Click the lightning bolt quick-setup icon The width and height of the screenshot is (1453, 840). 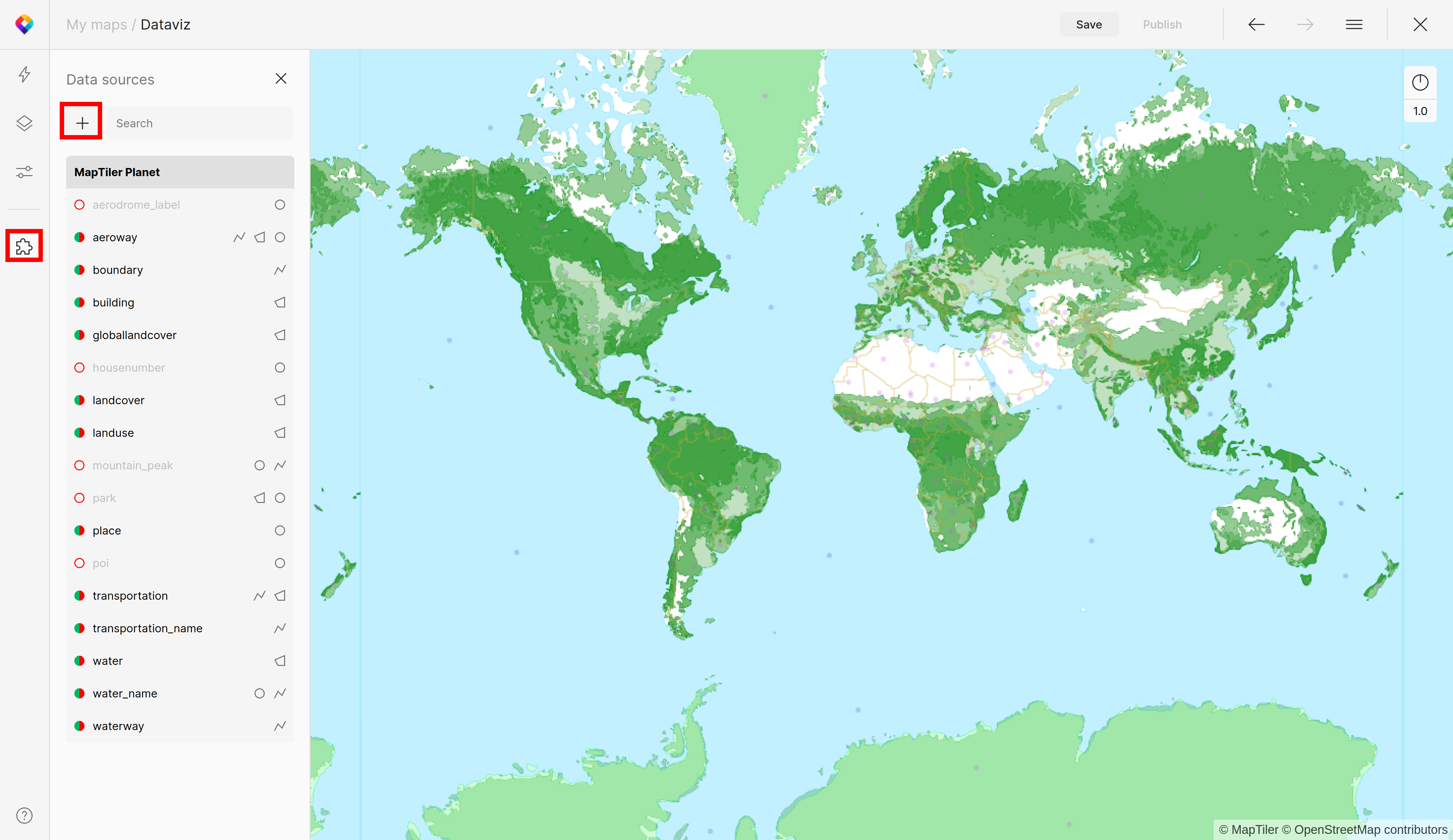pyautogui.click(x=24, y=74)
